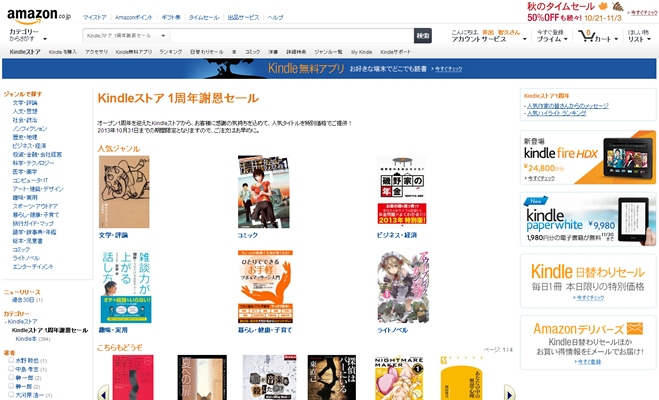Click the ライトノベル featured genre cover
This screenshot has width=659, height=400.
pyautogui.click(x=403, y=287)
